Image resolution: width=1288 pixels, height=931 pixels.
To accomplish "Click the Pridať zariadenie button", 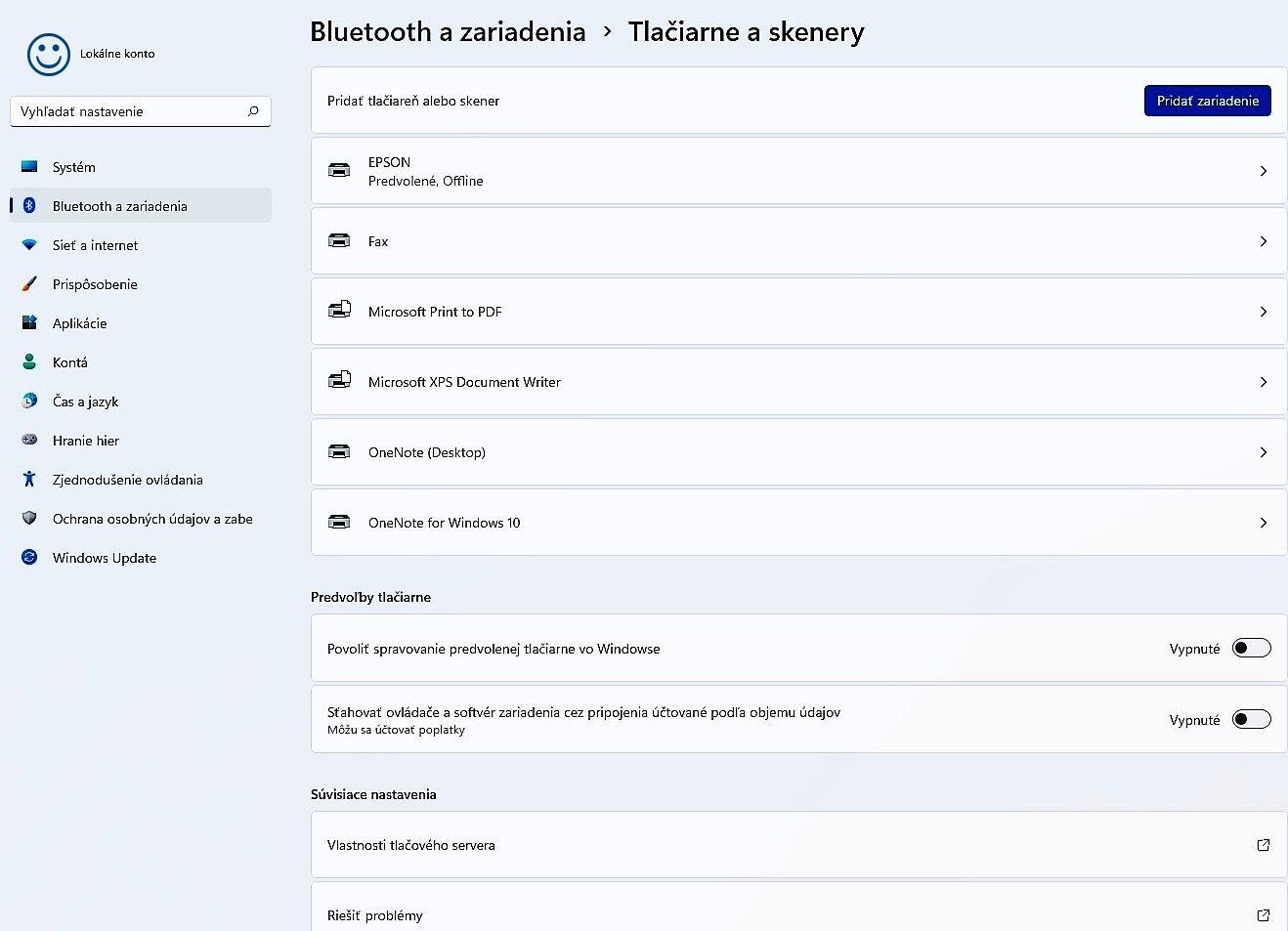I will tap(1208, 101).
